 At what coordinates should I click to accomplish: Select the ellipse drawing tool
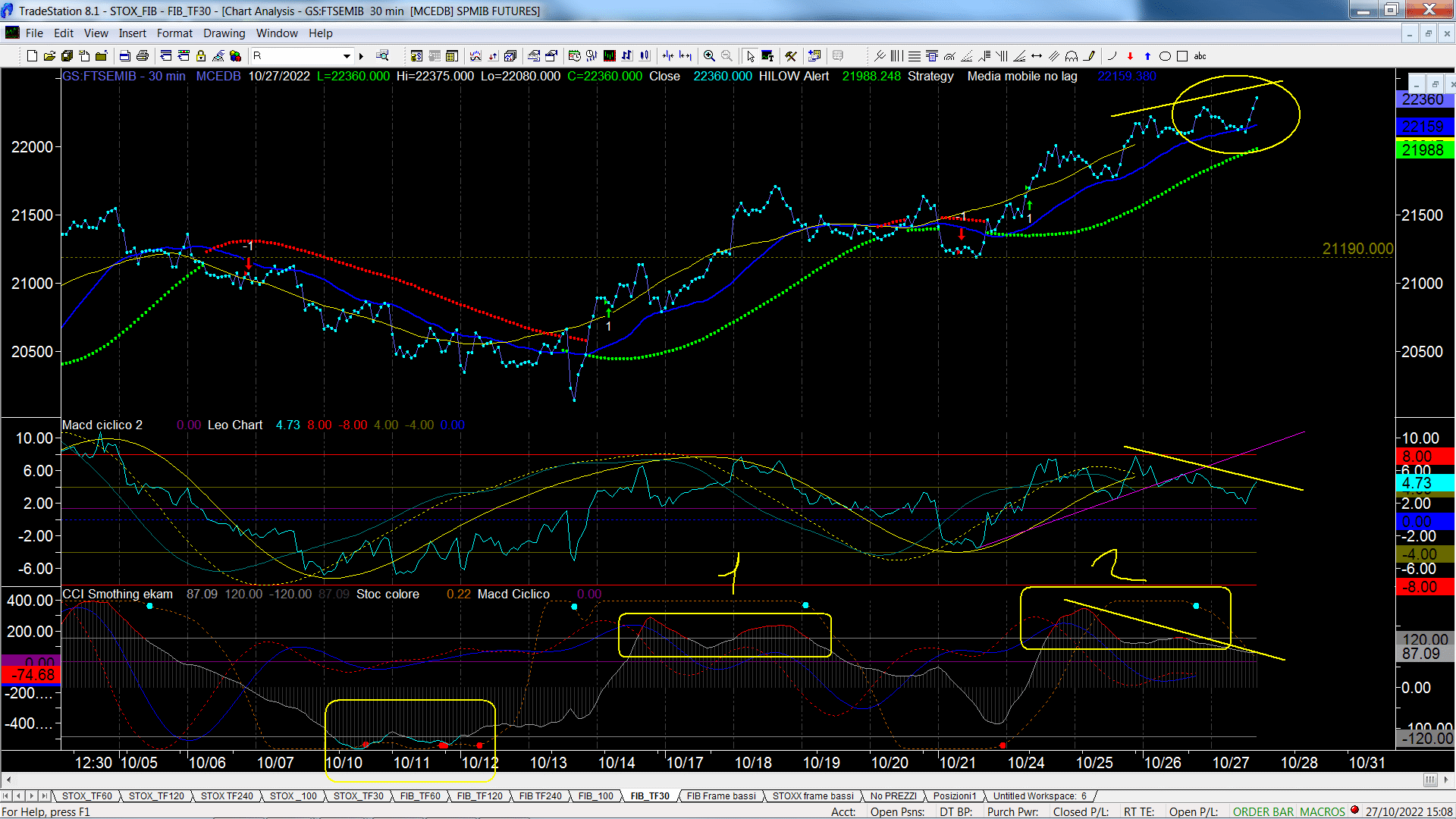point(1165,56)
